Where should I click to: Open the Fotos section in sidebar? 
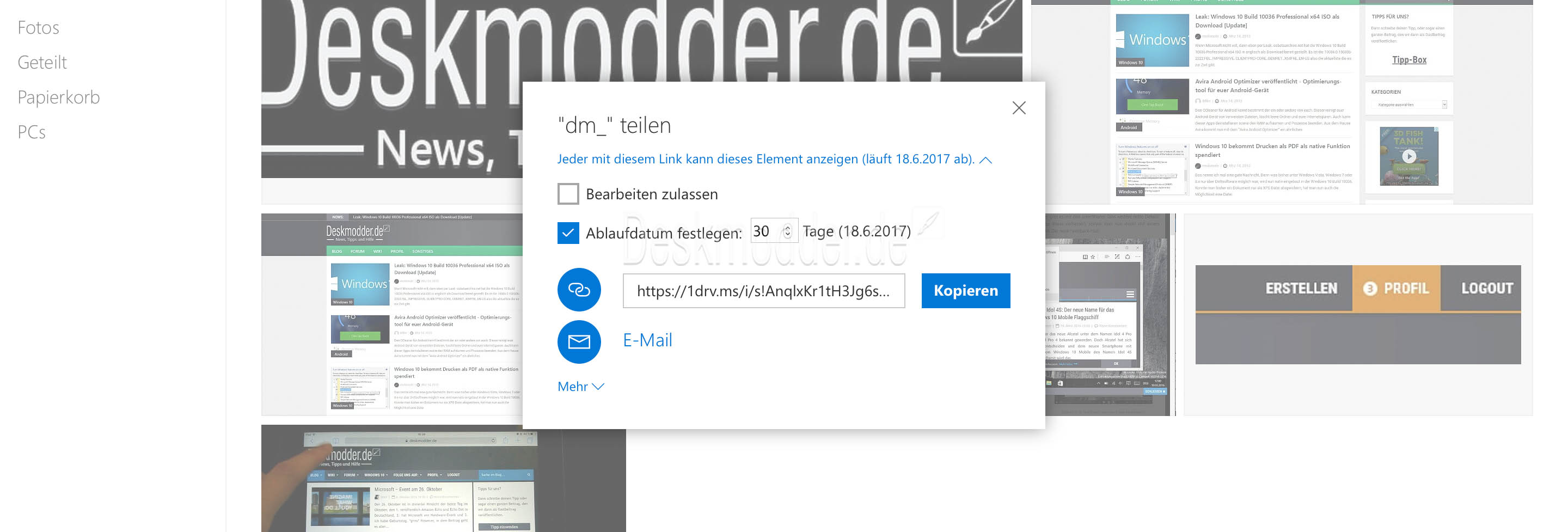[38, 27]
